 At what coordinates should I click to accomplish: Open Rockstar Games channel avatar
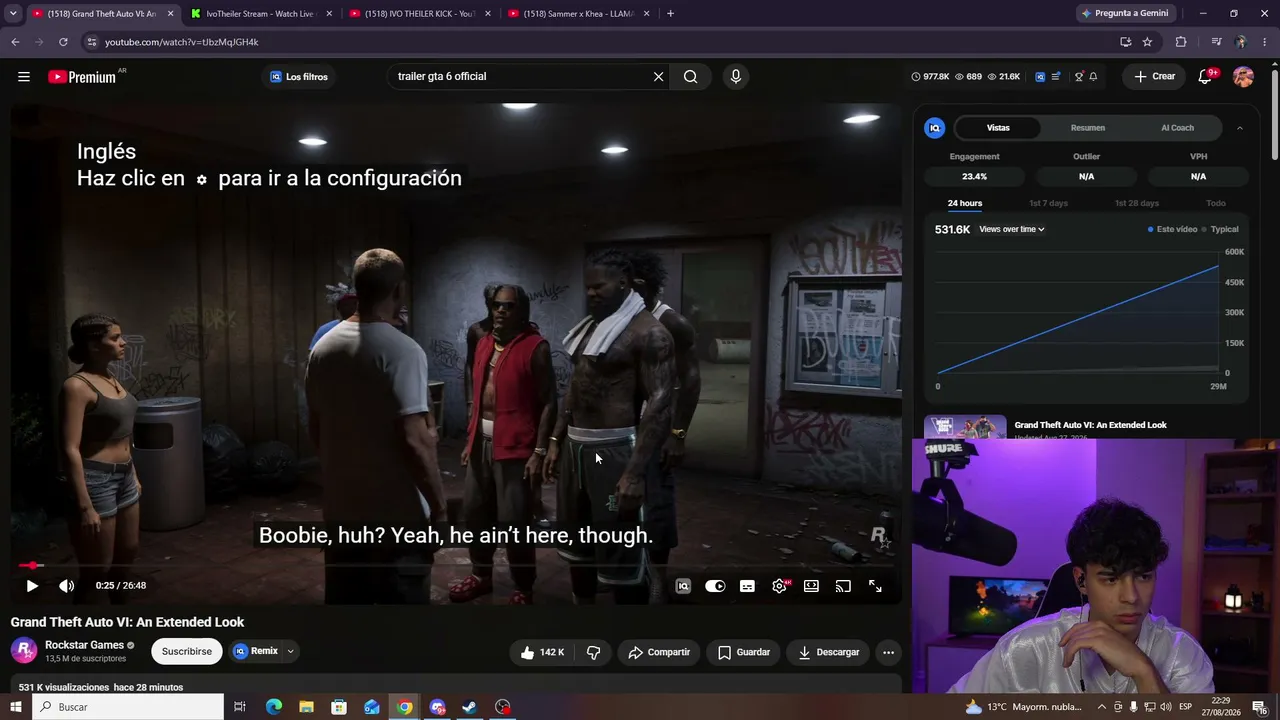[24, 651]
